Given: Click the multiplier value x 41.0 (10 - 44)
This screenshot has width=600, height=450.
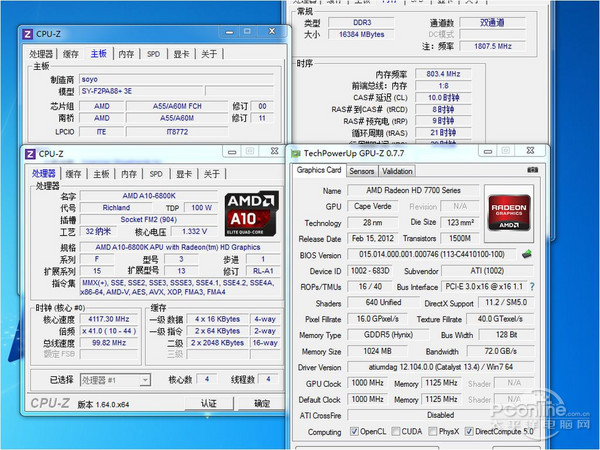Looking at the screenshot, I should [x=109, y=331].
